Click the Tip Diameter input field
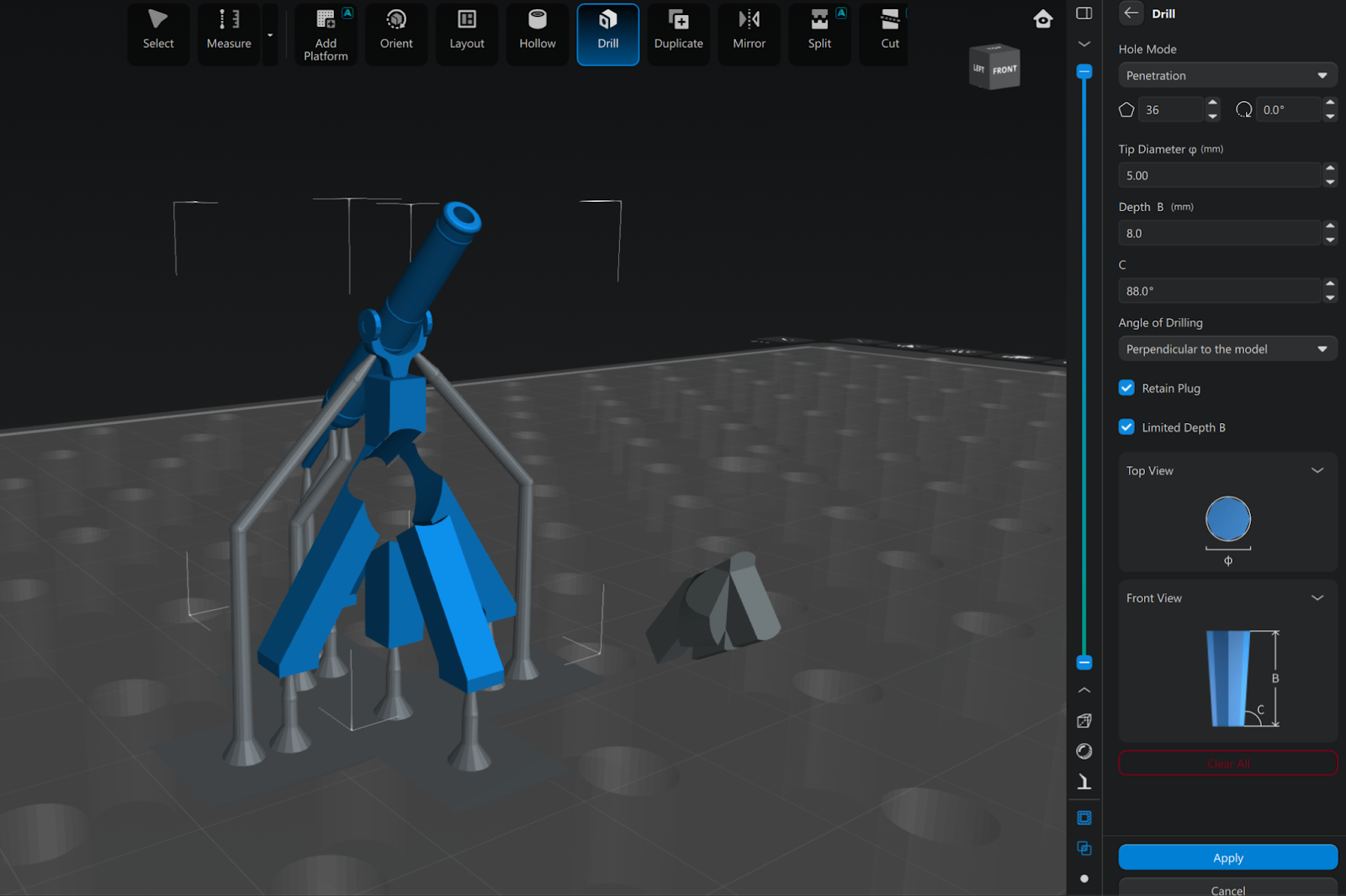The image size is (1346, 896). click(x=1219, y=176)
